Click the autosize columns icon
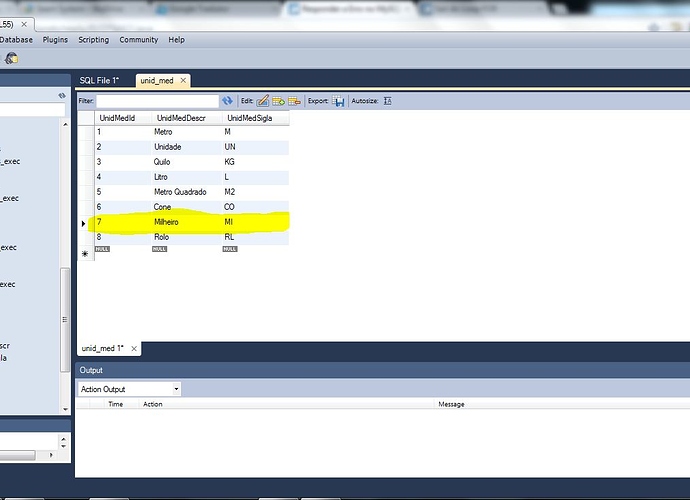This screenshot has width=690, height=500. point(387,101)
